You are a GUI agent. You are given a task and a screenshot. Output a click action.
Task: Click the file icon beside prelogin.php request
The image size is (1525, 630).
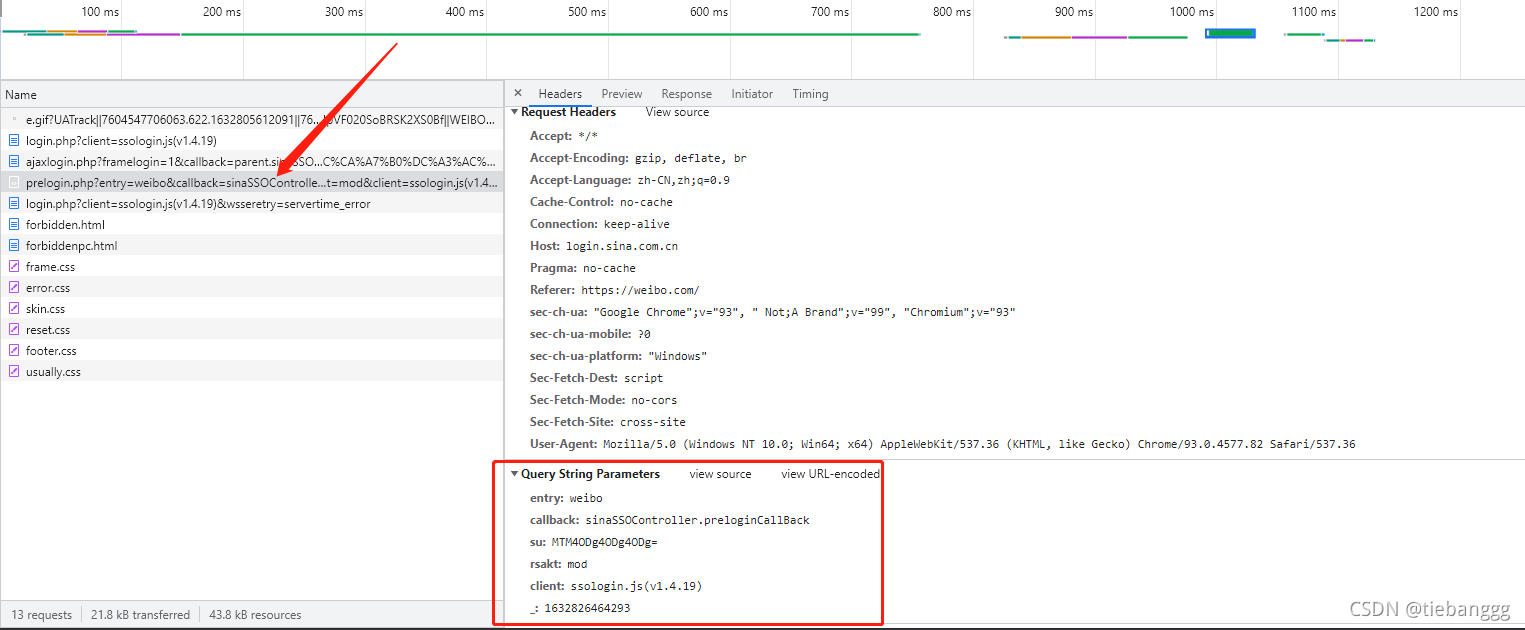[x=14, y=183]
